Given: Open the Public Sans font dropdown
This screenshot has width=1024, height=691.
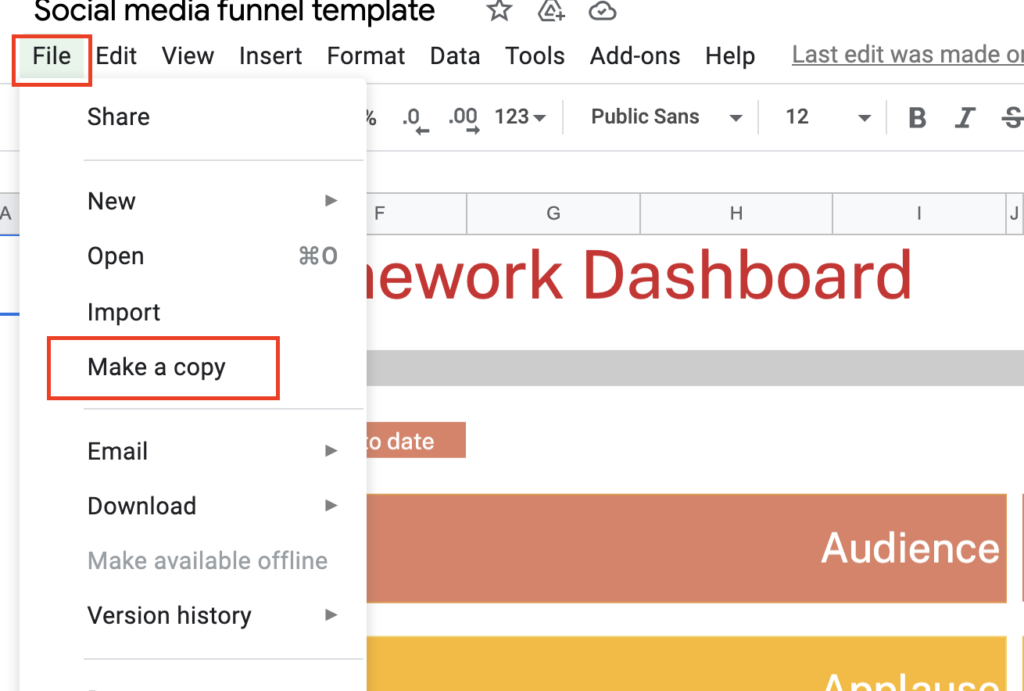Looking at the screenshot, I should (666, 117).
